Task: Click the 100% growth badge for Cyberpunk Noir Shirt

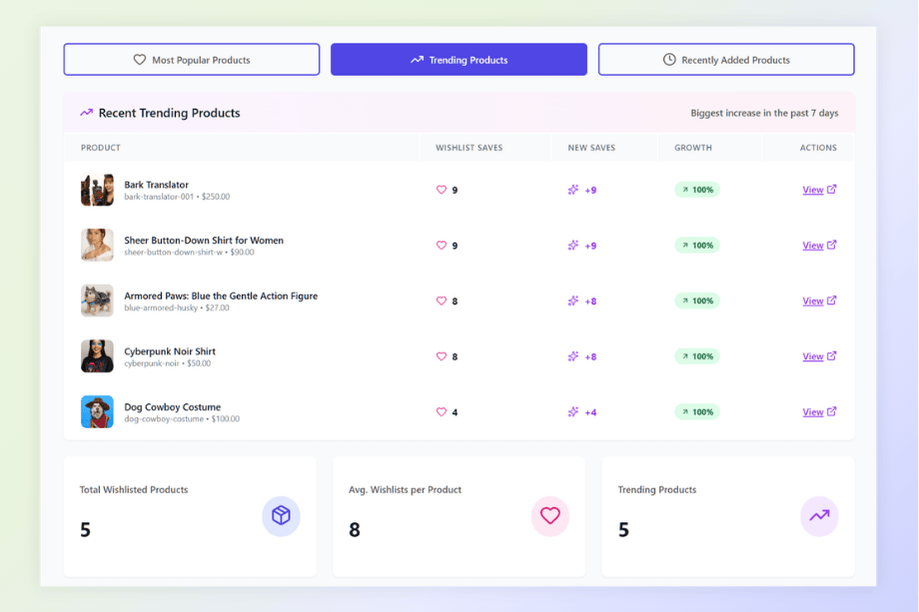Action: [696, 356]
